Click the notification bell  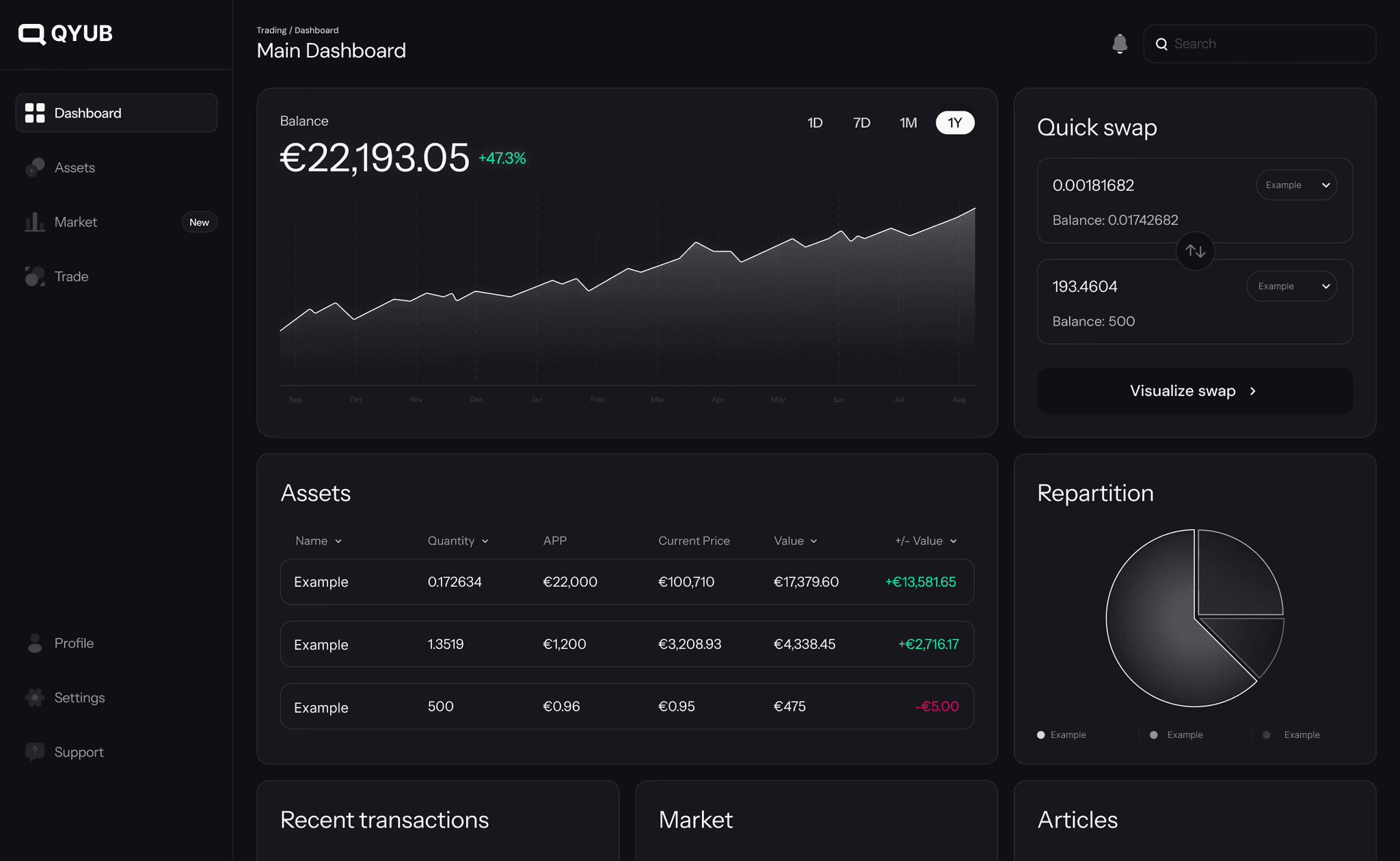tap(1120, 43)
